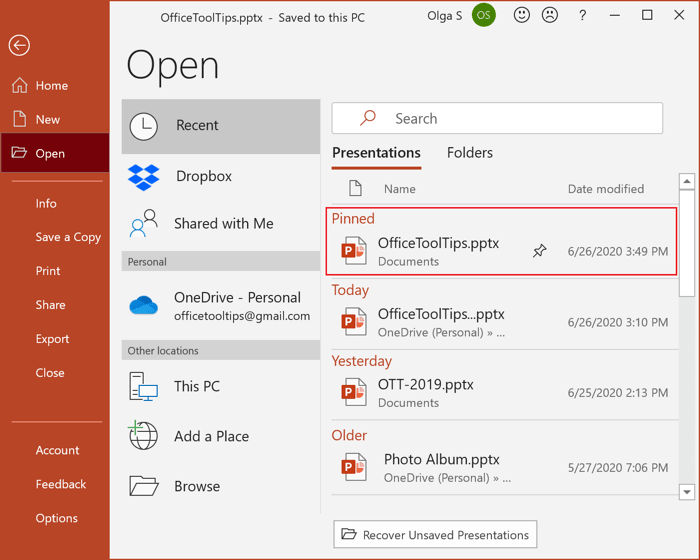The image size is (700, 560).
Task: Select OneDrive - Personal location
Action: pos(221,306)
